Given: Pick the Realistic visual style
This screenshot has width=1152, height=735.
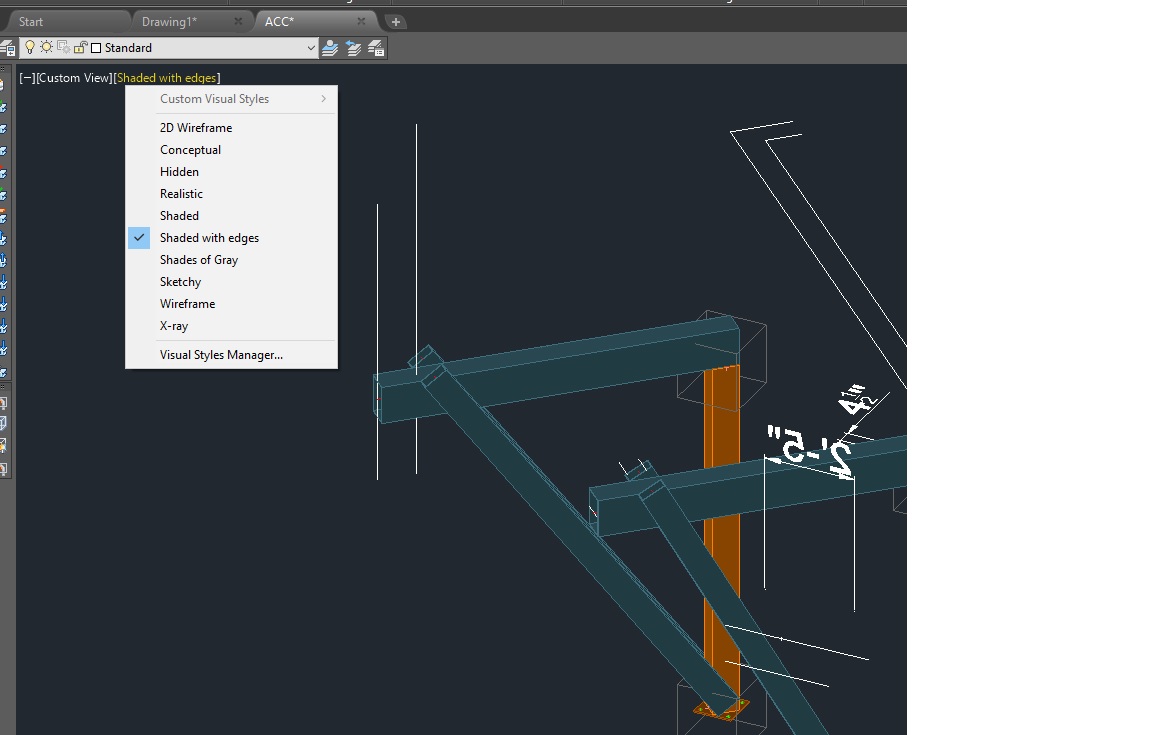Looking at the screenshot, I should click(231, 194).
